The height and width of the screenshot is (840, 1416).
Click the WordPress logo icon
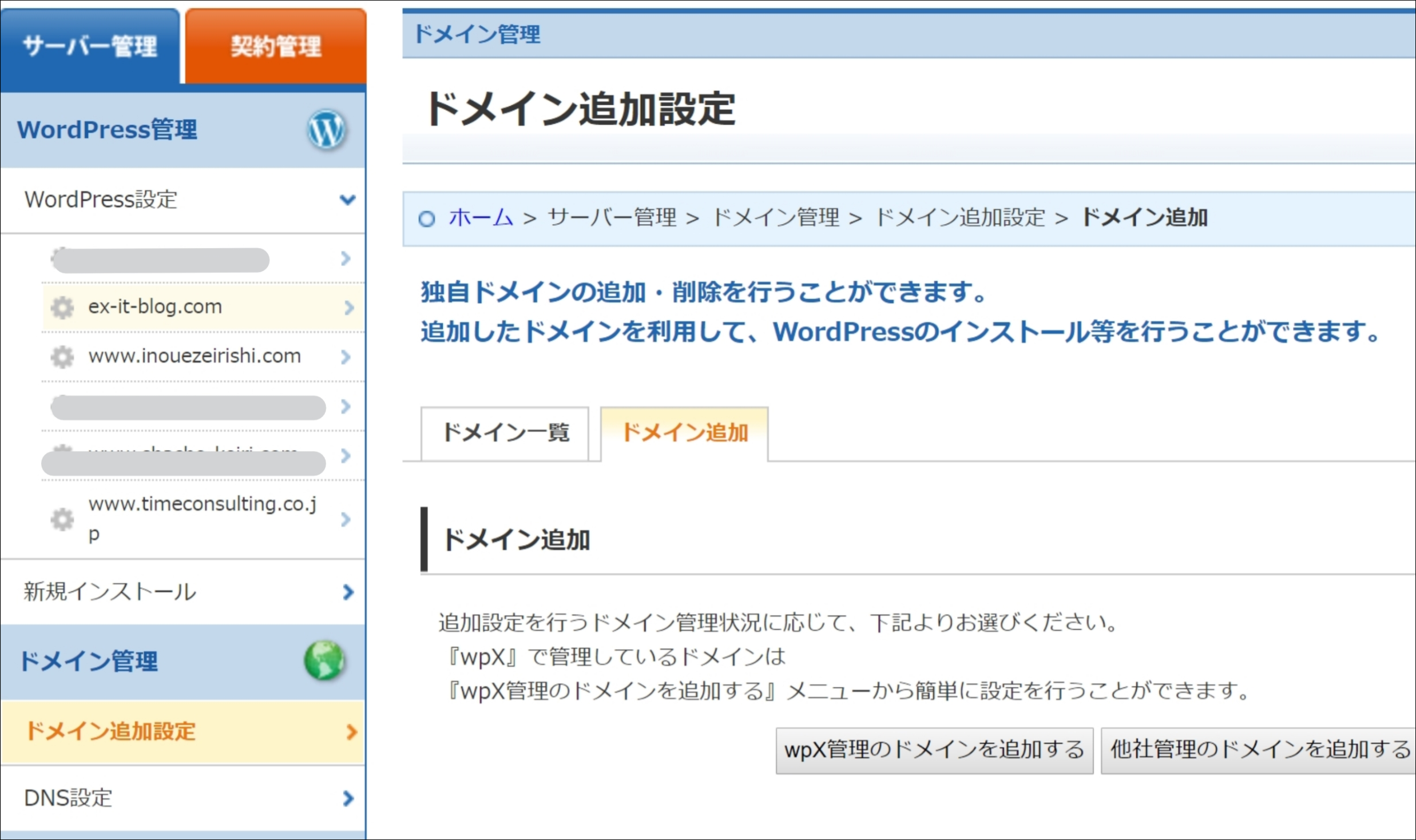tap(327, 129)
